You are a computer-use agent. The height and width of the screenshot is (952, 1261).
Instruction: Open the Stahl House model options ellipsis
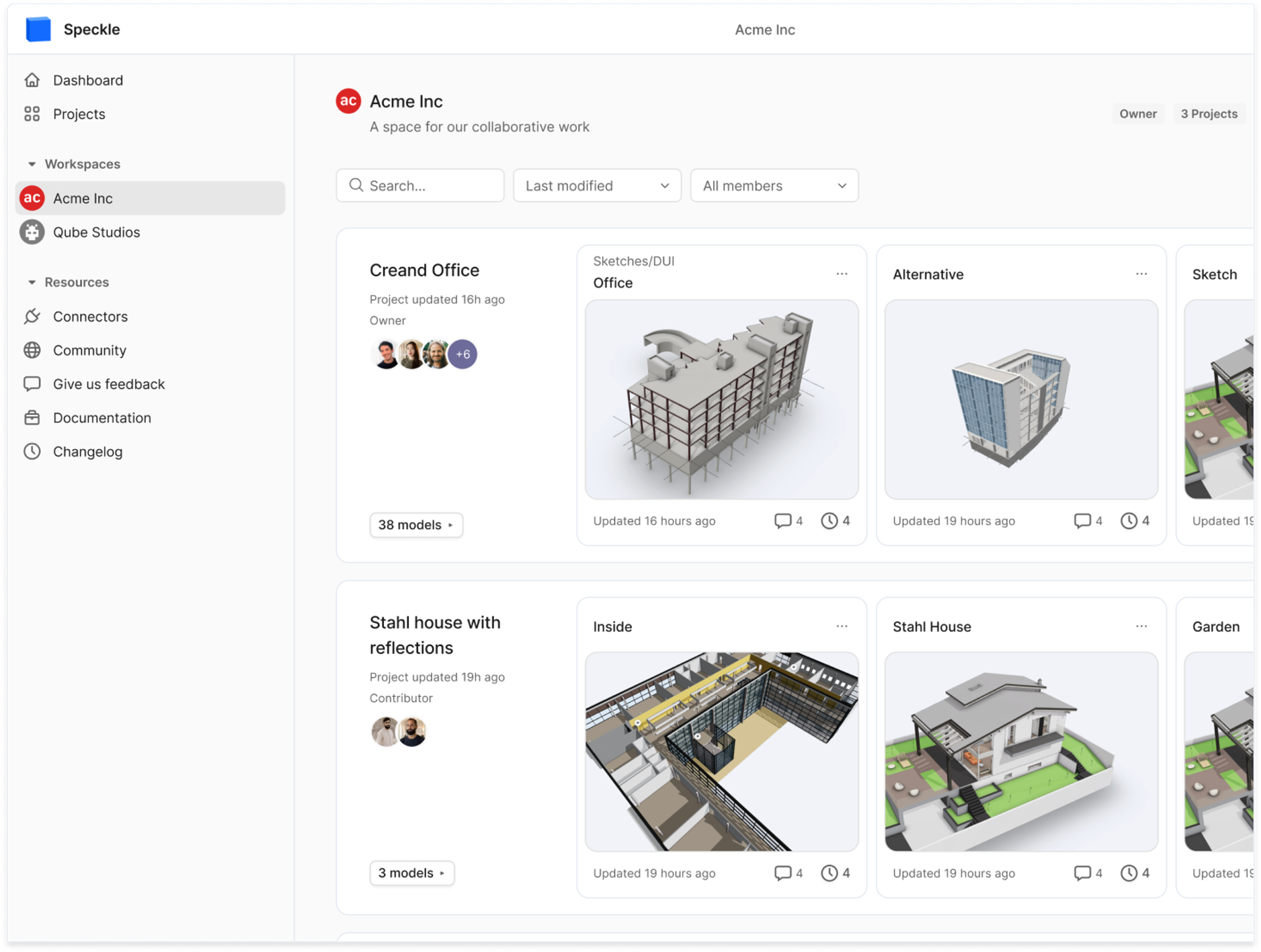(x=1141, y=626)
